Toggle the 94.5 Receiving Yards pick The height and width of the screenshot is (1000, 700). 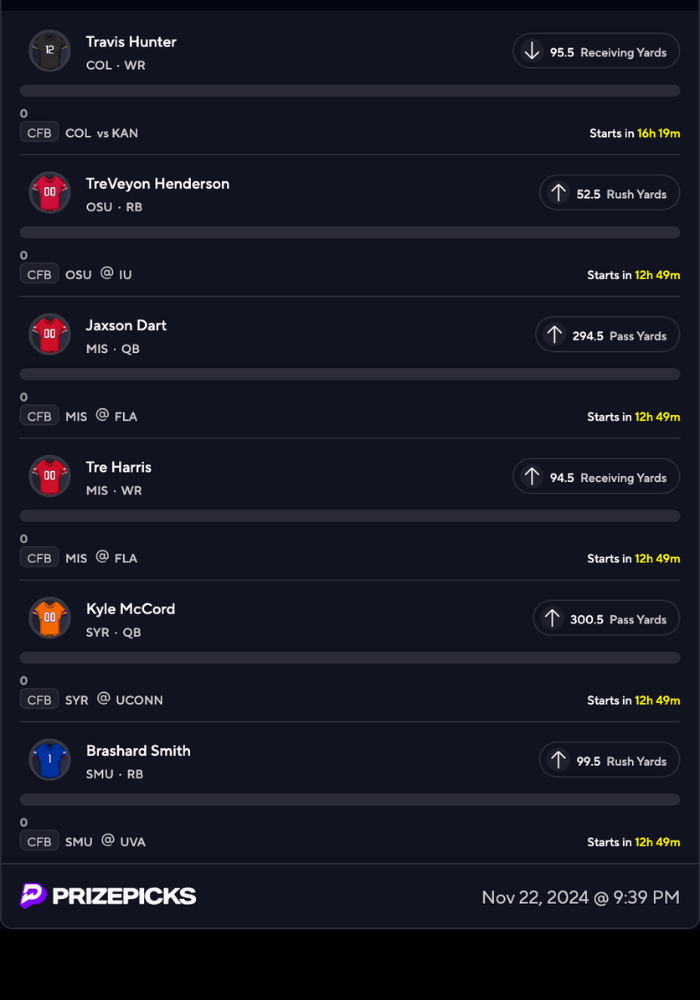[x=596, y=477]
